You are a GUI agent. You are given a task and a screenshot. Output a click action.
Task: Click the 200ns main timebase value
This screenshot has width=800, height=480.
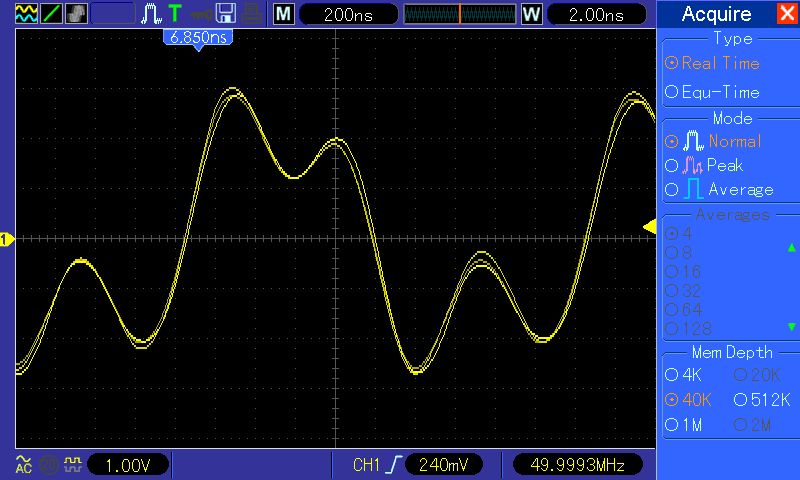click(x=348, y=14)
